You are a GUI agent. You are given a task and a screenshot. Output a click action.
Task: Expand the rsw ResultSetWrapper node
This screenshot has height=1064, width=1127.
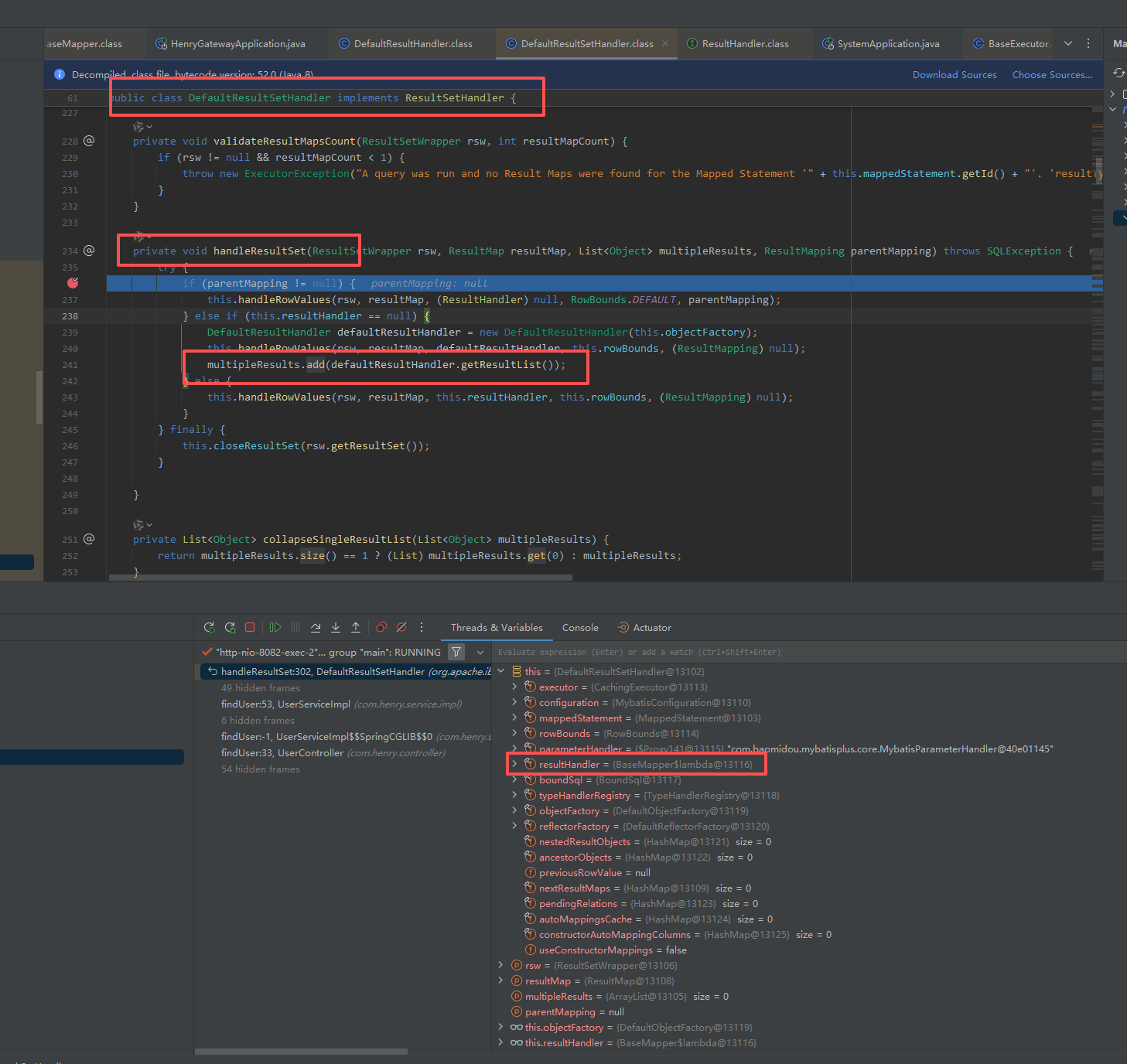(501, 965)
